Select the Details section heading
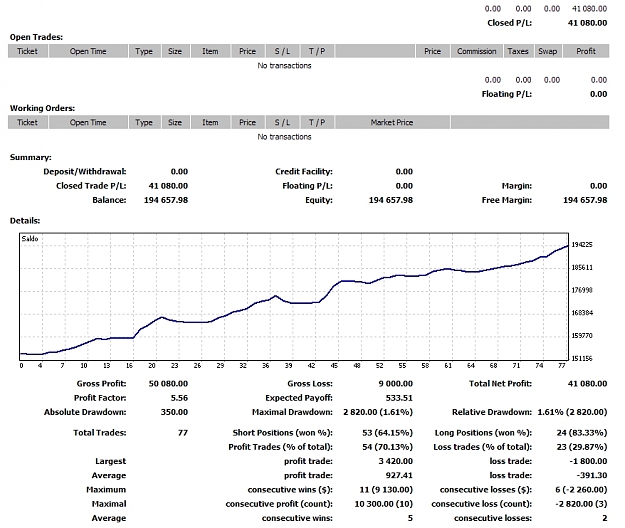 (x=25, y=221)
